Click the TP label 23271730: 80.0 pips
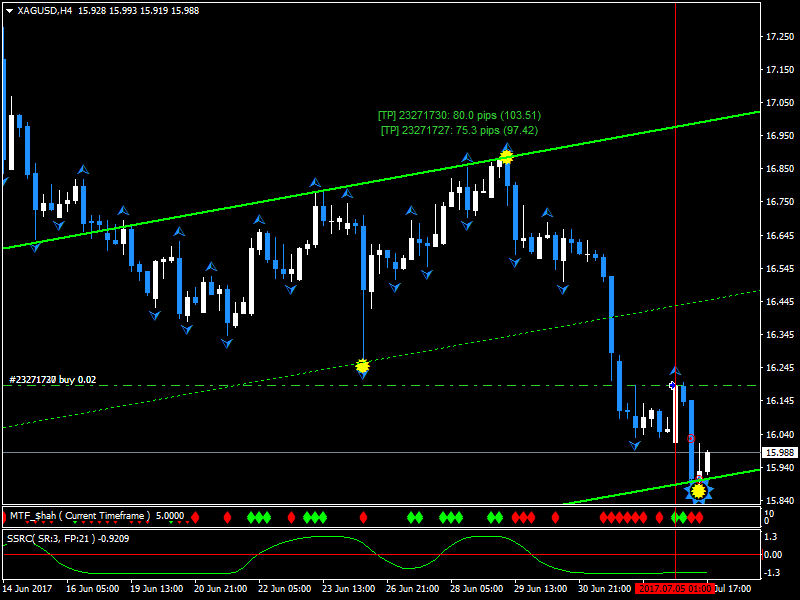 pyautogui.click(x=459, y=116)
